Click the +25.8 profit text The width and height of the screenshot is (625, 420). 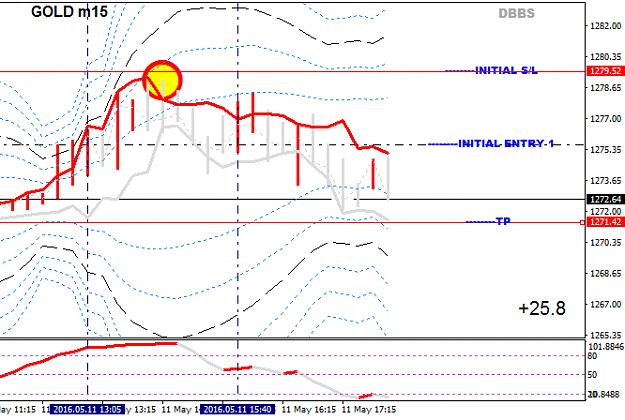pyautogui.click(x=542, y=308)
